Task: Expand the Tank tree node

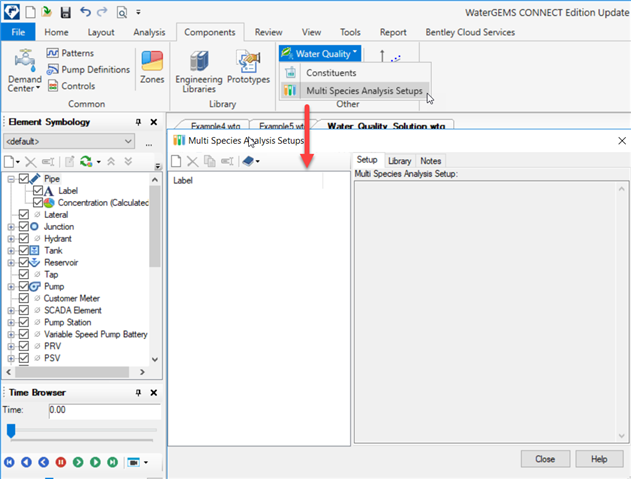Action: point(11,251)
